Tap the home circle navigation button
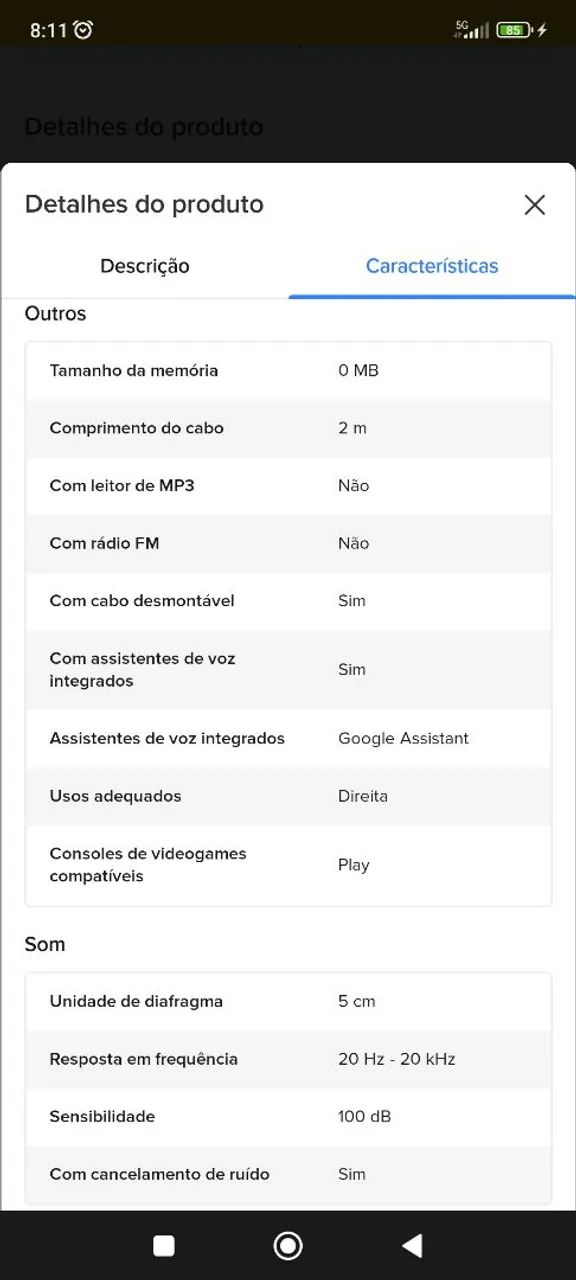 tap(287, 1245)
